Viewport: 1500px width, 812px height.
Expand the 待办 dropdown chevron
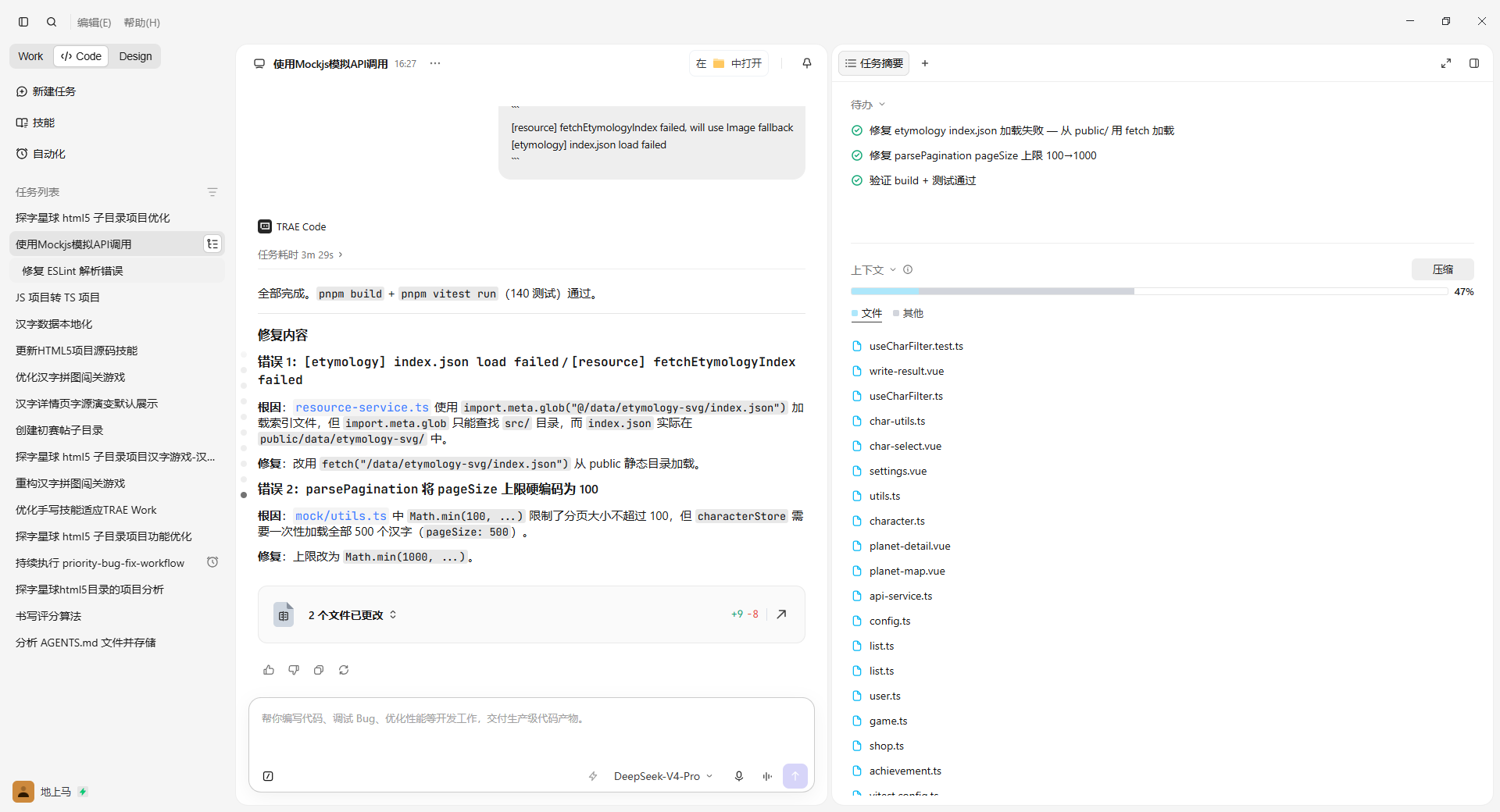pyautogui.click(x=882, y=105)
